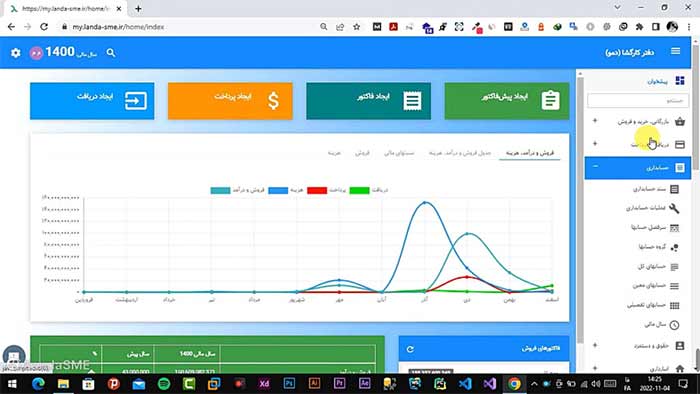Click the browser back arrow
700x394 pixels.
tap(11, 27)
